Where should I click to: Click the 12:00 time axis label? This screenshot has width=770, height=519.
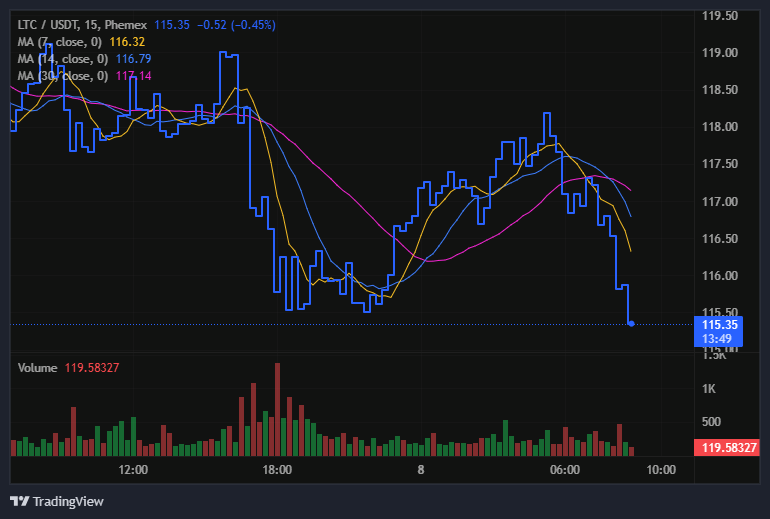pyautogui.click(x=133, y=469)
